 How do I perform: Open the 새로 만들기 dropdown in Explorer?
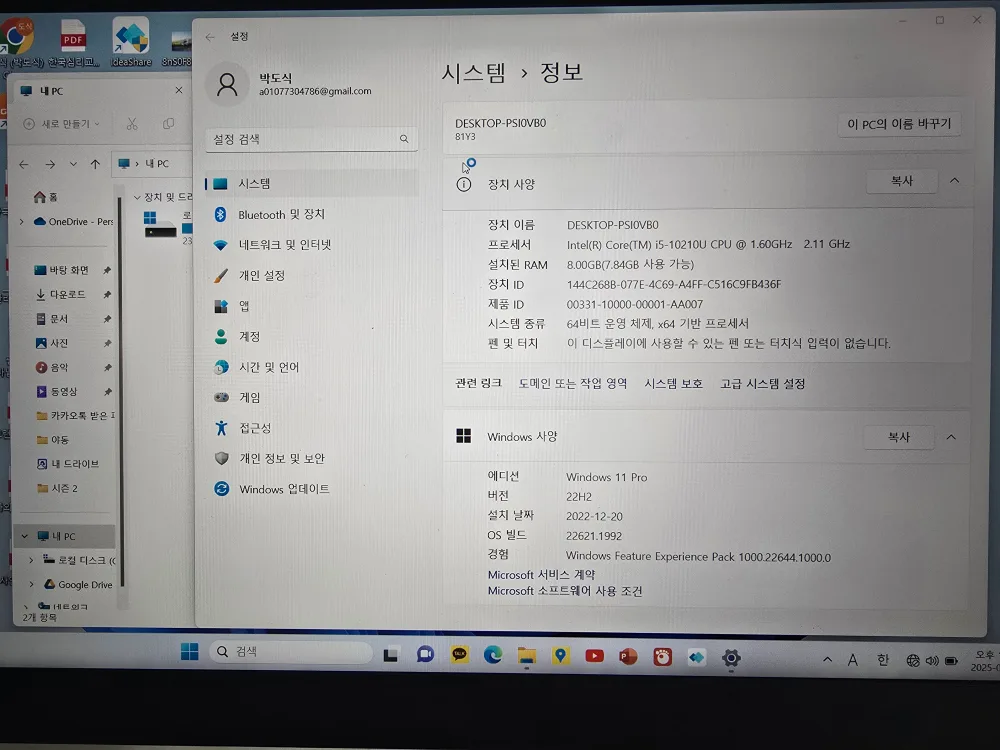pyautogui.click(x=63, y=124)
